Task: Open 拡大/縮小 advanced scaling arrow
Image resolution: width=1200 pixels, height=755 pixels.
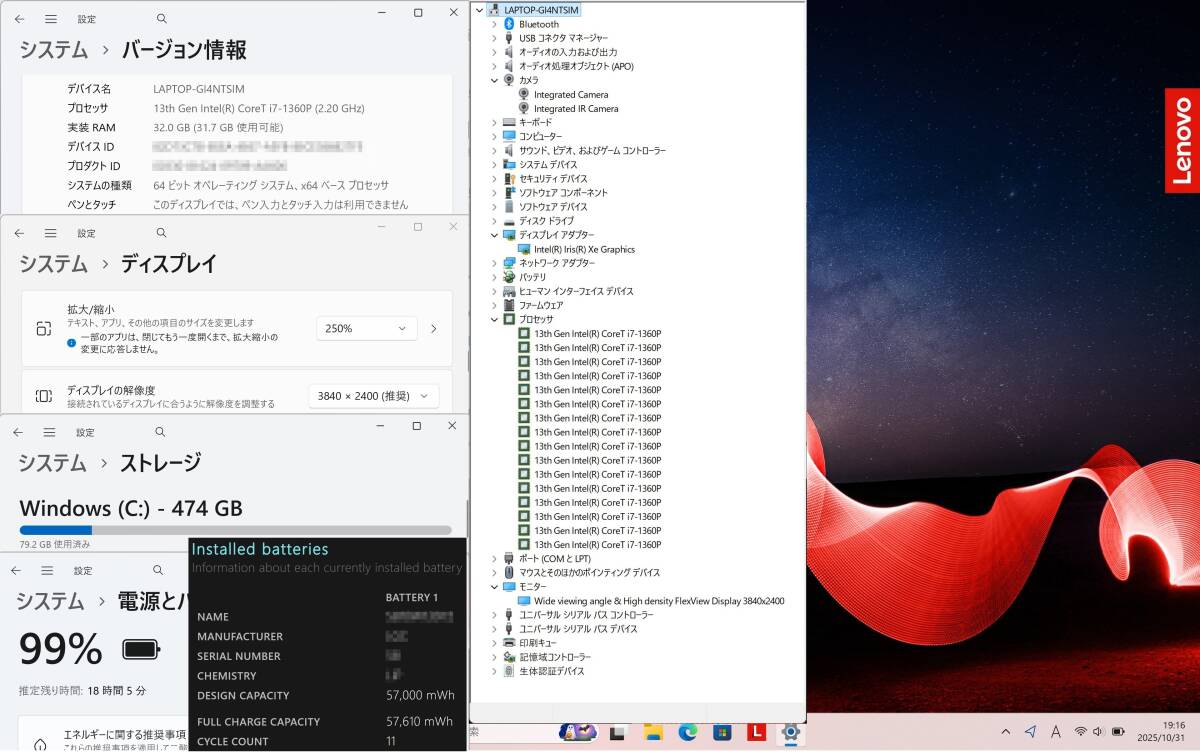Action: 433,328
